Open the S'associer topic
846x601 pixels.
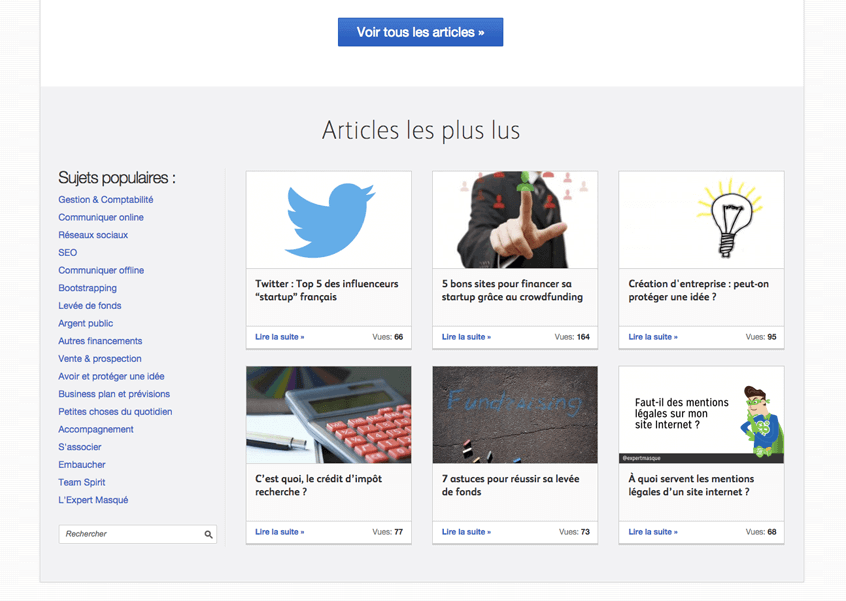(80, 447)
